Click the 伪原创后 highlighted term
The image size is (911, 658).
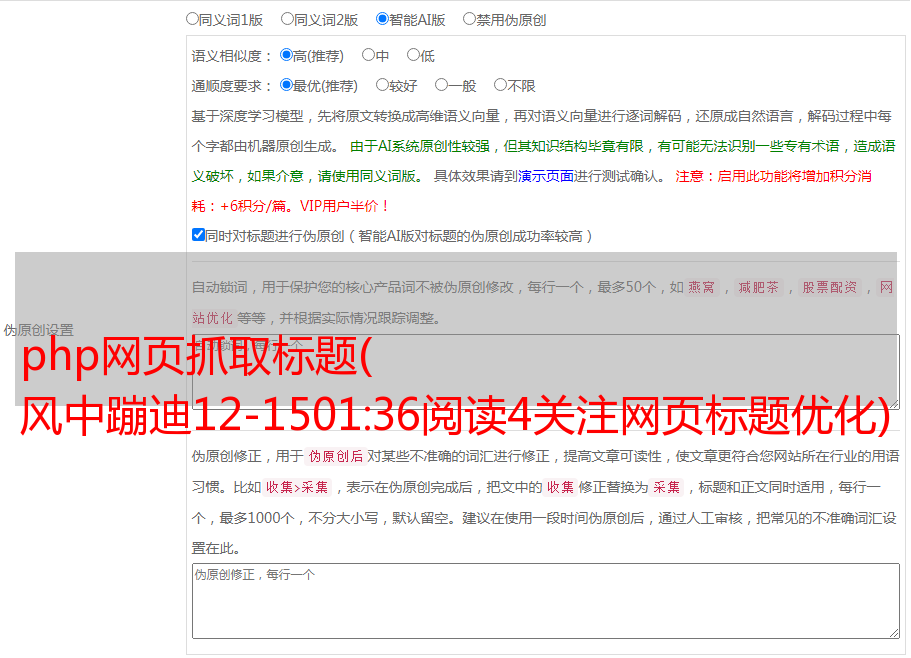[x=336, y=456]
